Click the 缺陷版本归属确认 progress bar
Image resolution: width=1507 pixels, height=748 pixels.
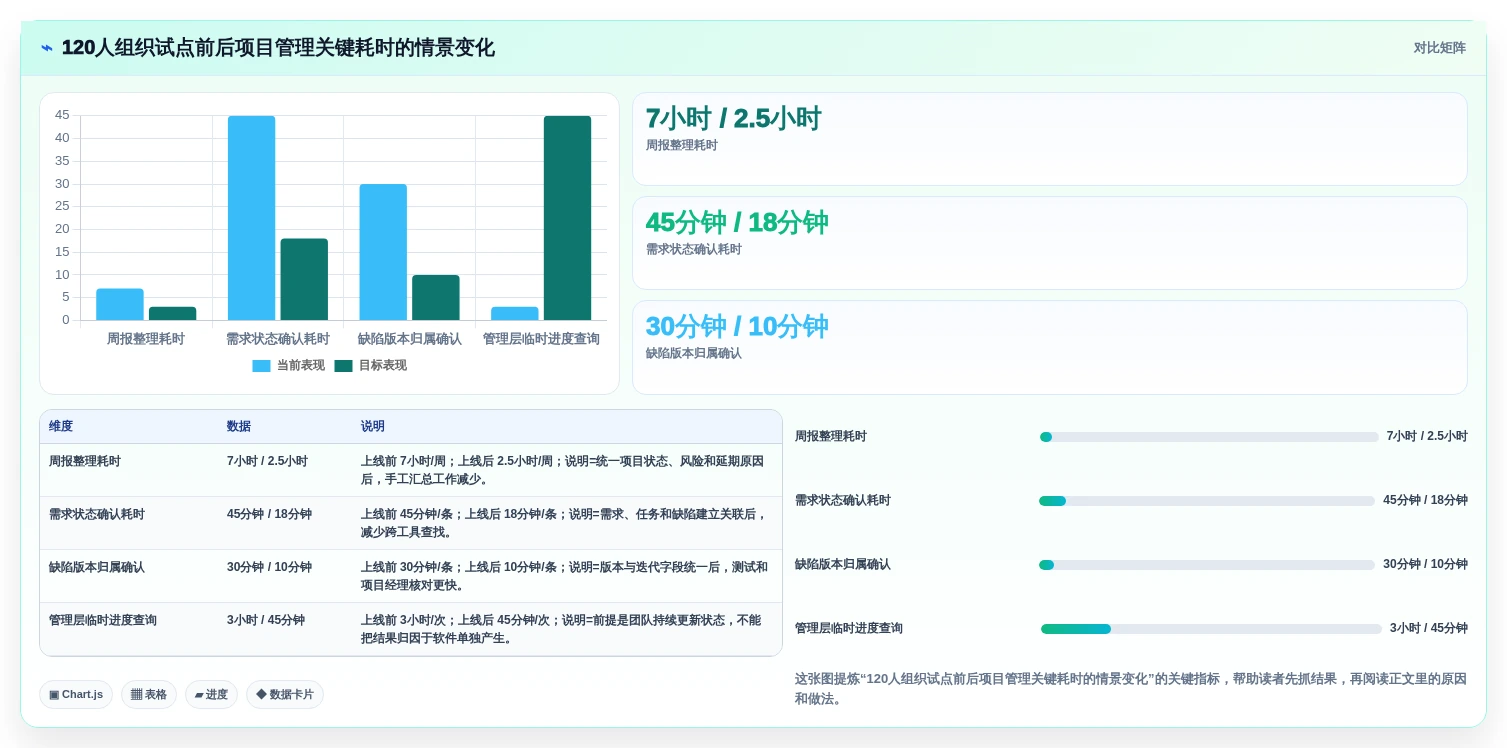pyautogui.click(x=1207, y=565)
